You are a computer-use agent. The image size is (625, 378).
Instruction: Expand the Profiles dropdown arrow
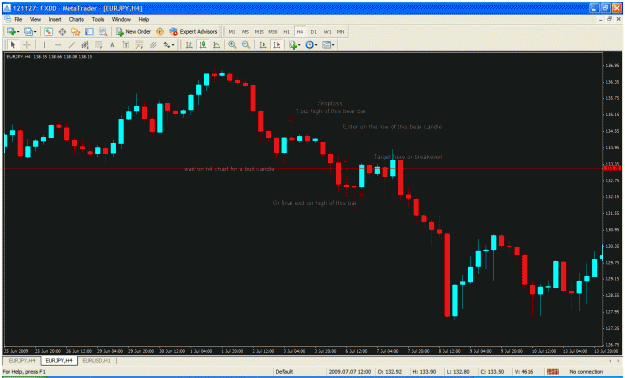[x=35, y=32]
